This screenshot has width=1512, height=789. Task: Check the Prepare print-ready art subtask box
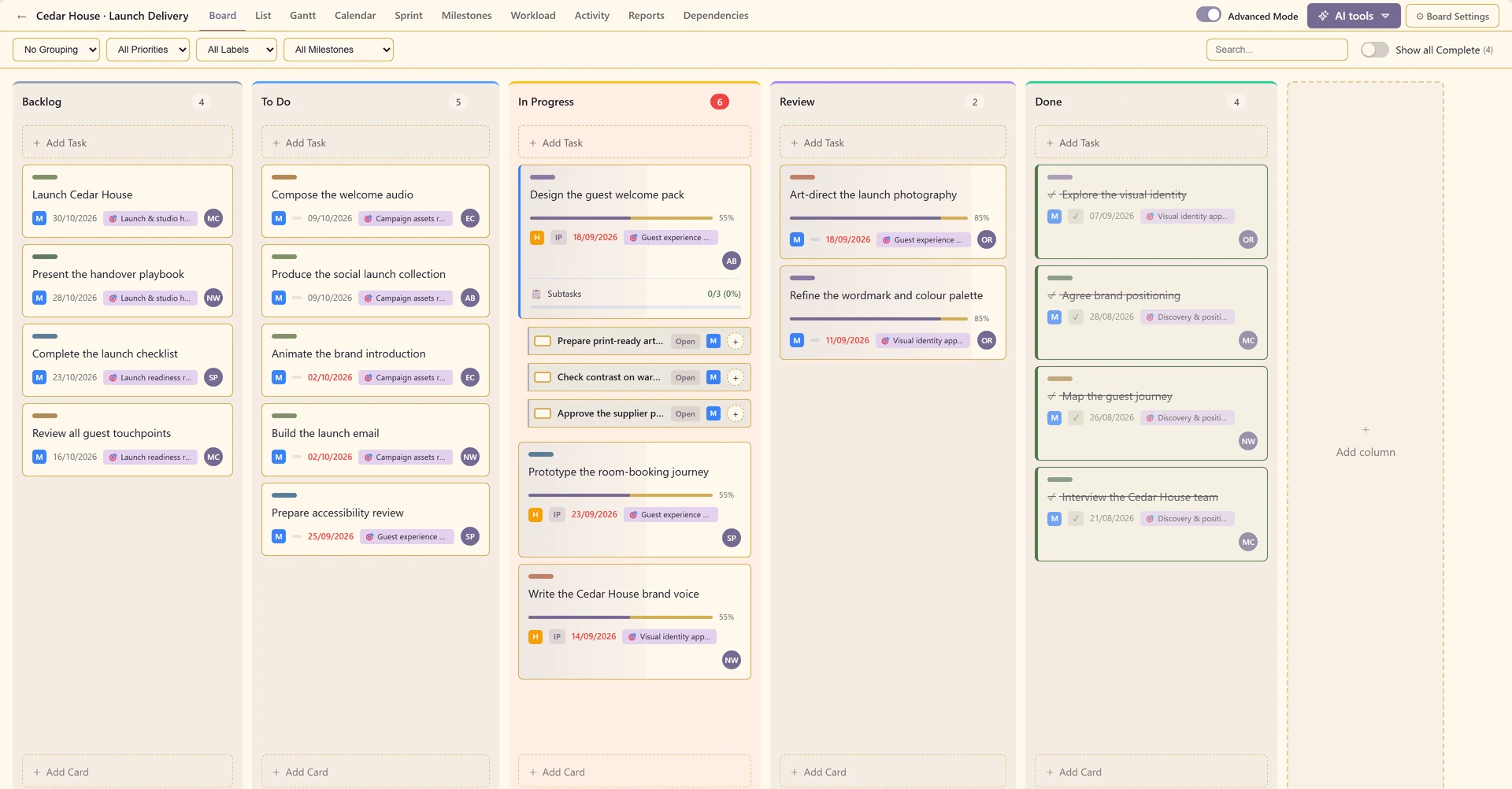coord(543,341)
